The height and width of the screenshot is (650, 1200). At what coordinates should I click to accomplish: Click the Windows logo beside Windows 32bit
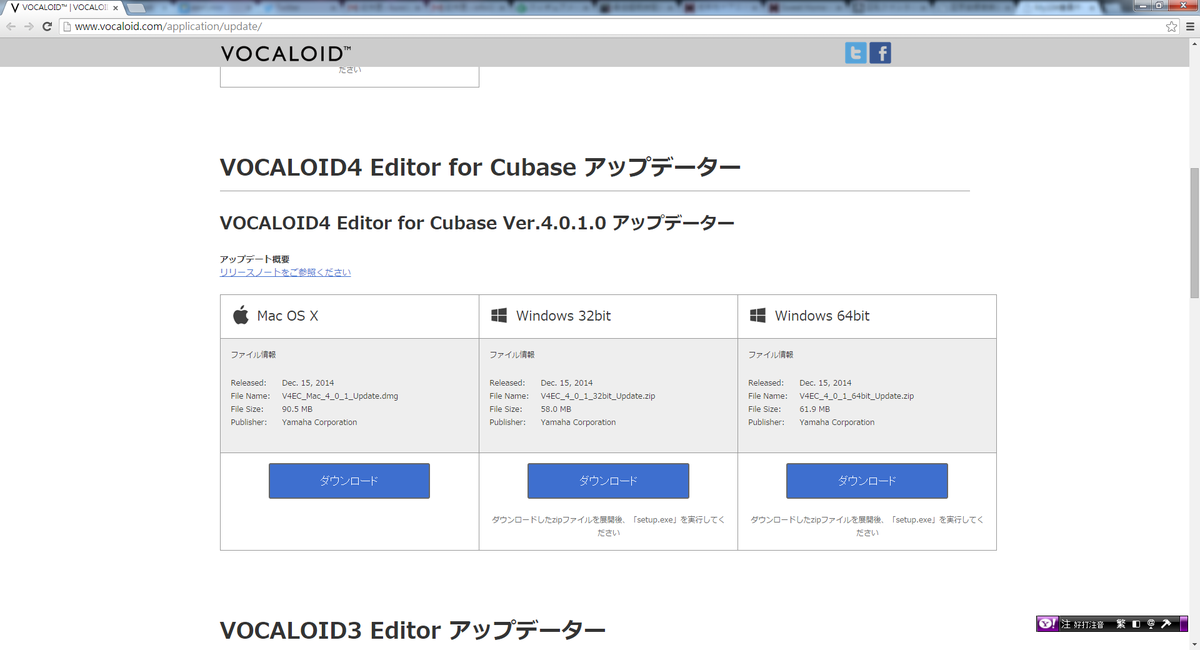tap(499, 315)
